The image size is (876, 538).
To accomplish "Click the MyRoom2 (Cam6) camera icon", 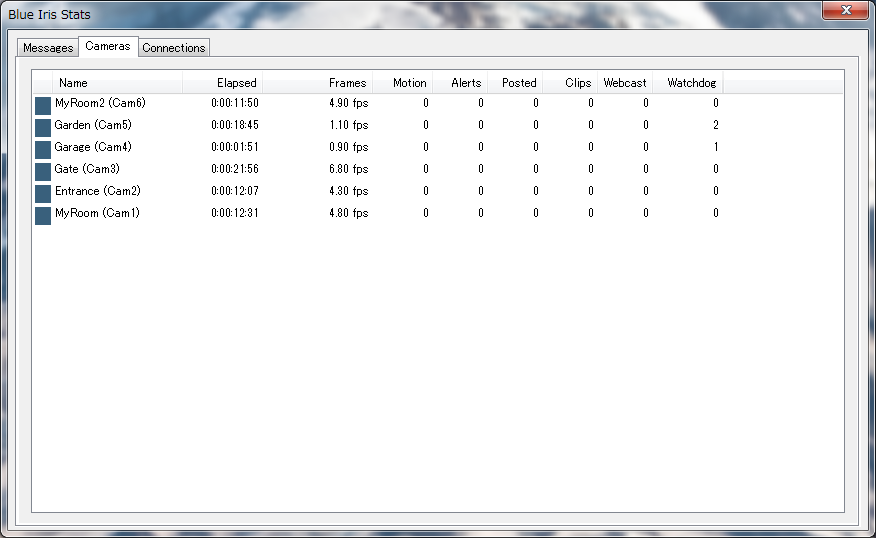I will (x=43, y=106).
